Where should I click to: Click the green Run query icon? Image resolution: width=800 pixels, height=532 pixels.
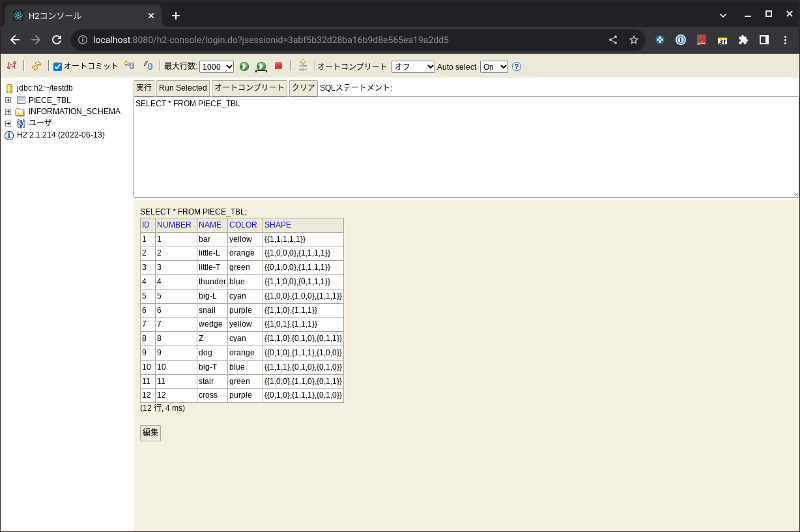pos(244,66)
